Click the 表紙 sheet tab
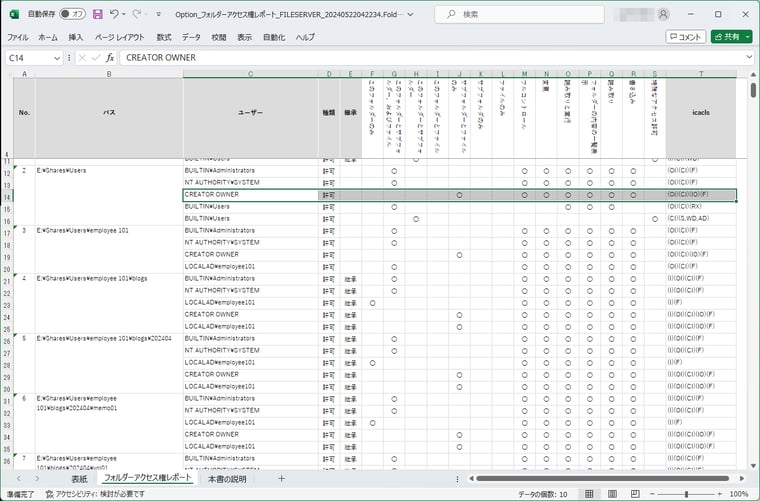 coord(80,479)
